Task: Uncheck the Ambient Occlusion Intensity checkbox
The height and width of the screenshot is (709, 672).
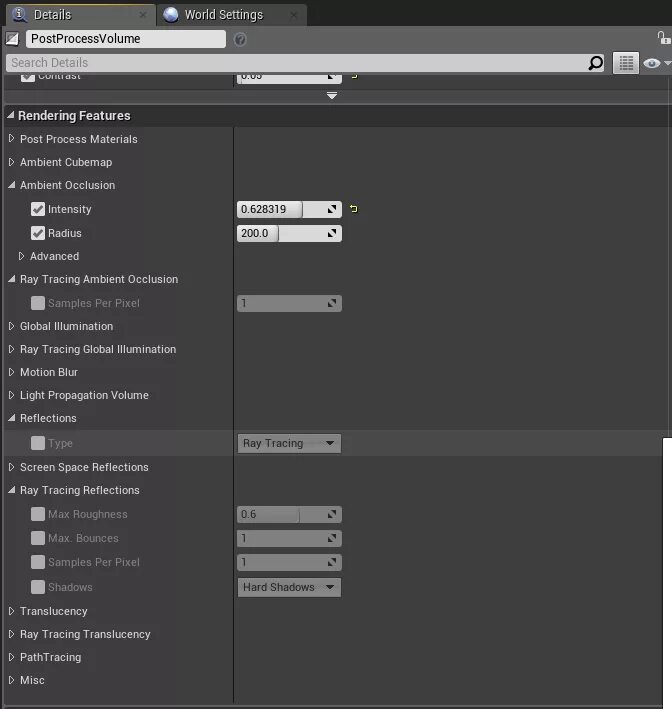Action: [x=38, y=209]
